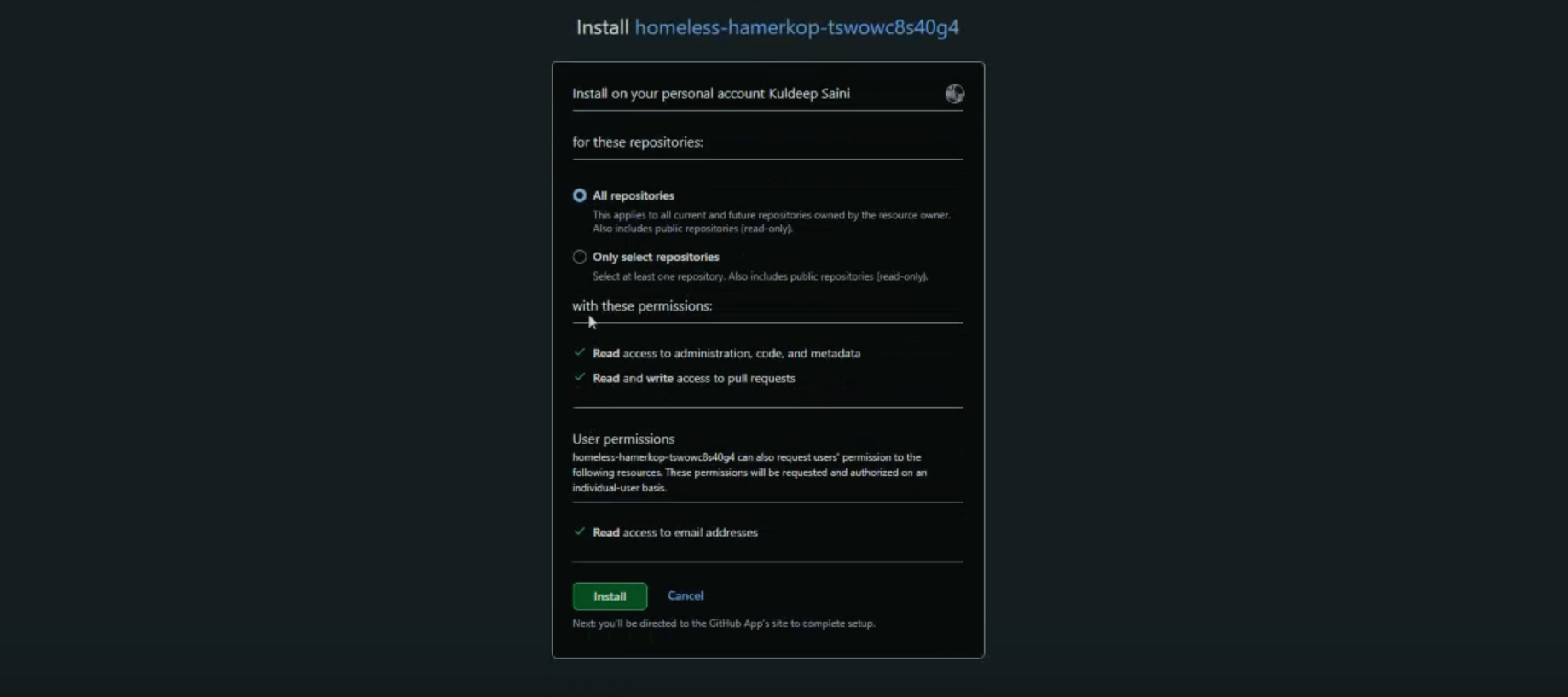This screenshot has width=1568, height=697.
Task: Click the "Only select repositories" label text
Action: pos(656,257)
